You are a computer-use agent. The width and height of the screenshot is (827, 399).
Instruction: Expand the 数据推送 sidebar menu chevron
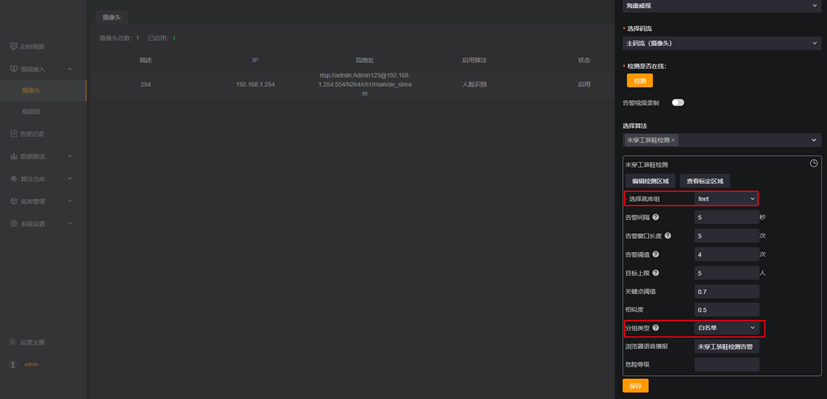click(70, 157)
